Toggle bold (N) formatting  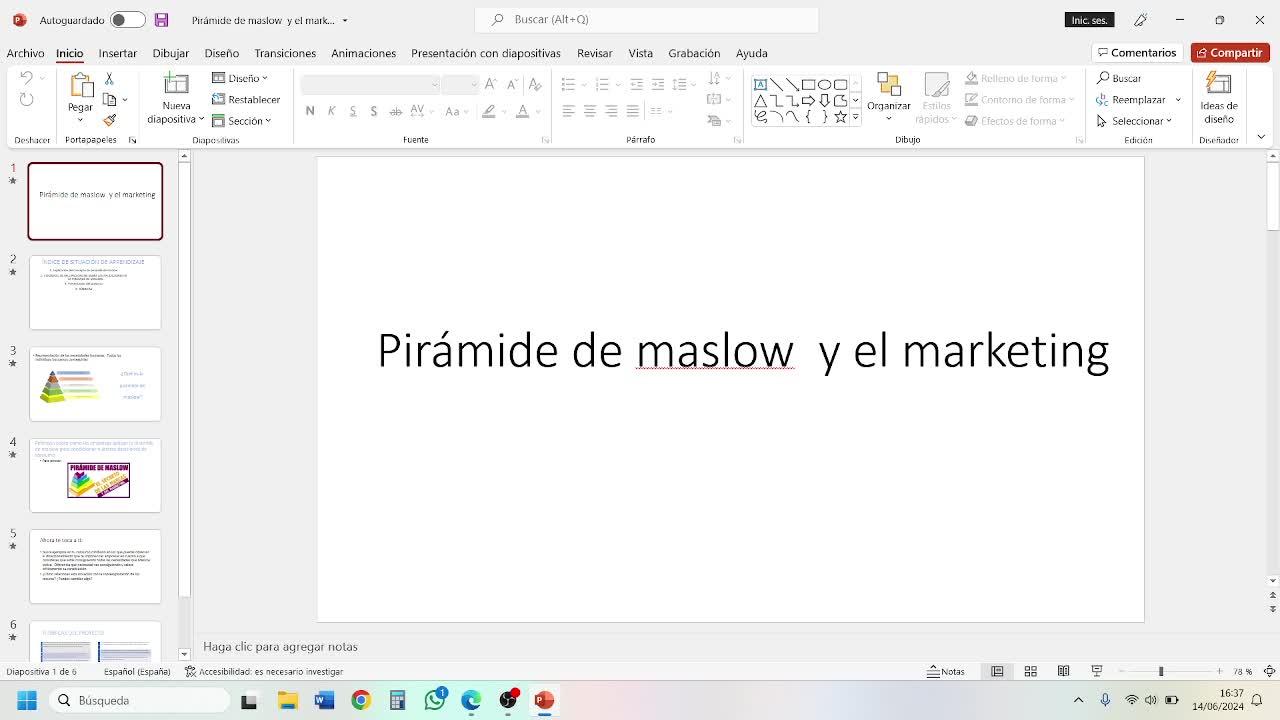[x=310, y=111]
